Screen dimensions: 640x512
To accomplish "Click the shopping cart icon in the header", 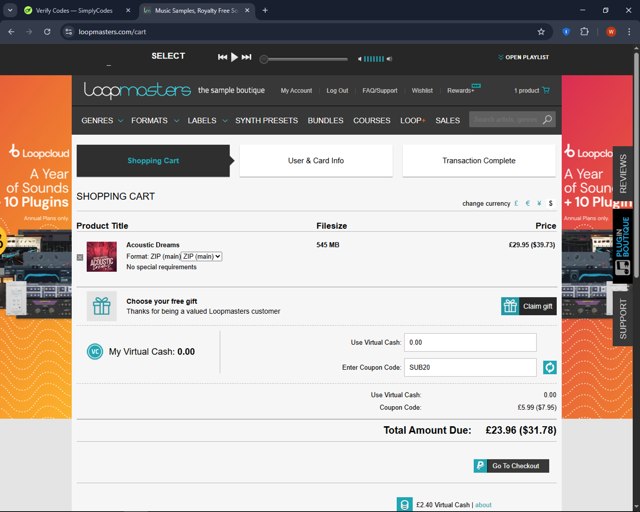I will click(546, 90).
